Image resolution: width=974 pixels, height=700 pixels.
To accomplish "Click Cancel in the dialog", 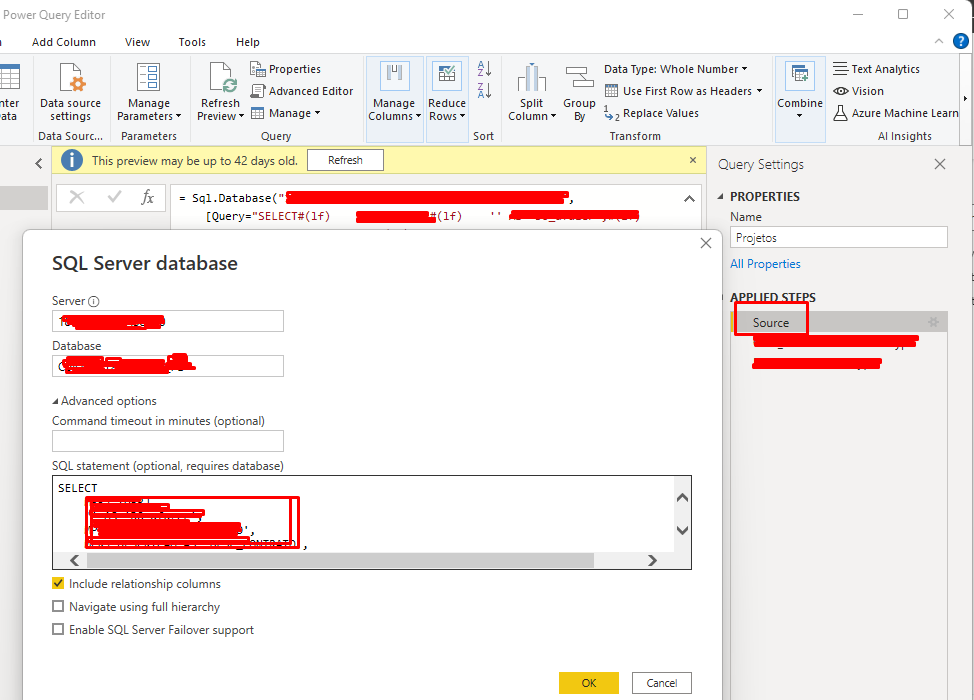I will click(662, 683).
